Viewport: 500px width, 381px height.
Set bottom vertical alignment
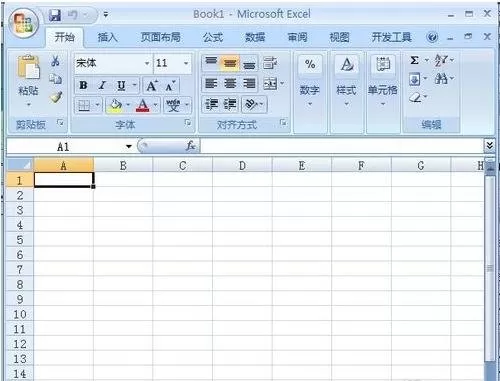coord(249,64)
